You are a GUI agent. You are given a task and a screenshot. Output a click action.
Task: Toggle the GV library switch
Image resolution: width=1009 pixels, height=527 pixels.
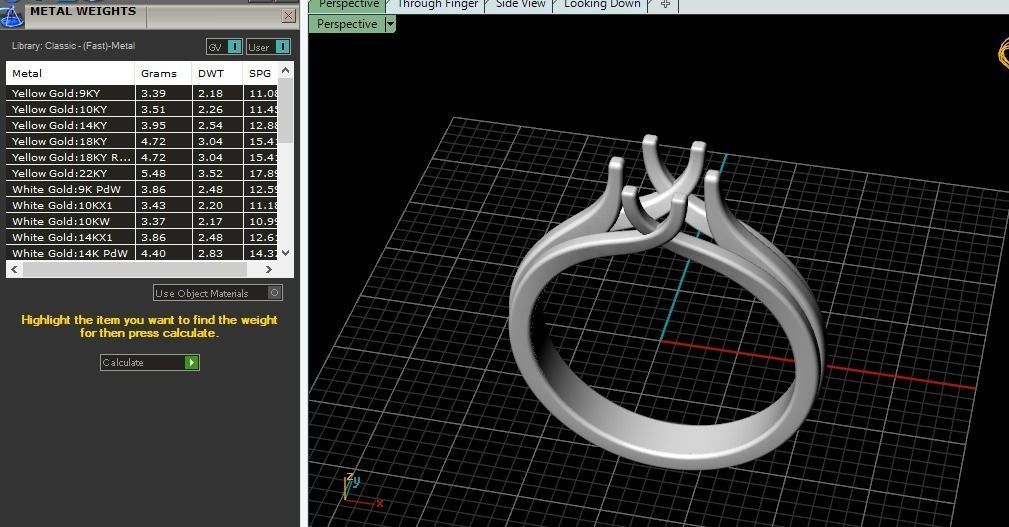(224, 47)
